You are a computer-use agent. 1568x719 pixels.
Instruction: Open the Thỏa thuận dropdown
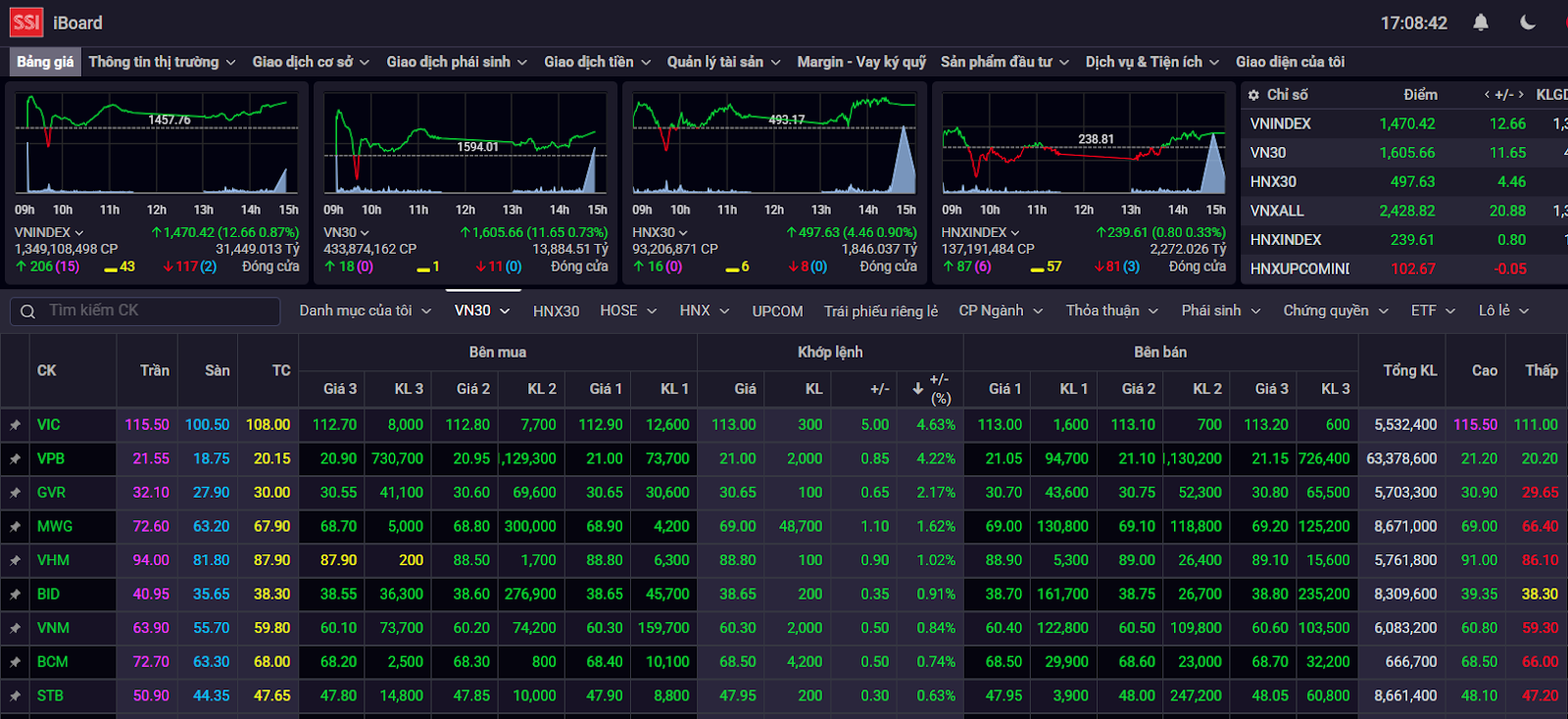(1112, 311)
